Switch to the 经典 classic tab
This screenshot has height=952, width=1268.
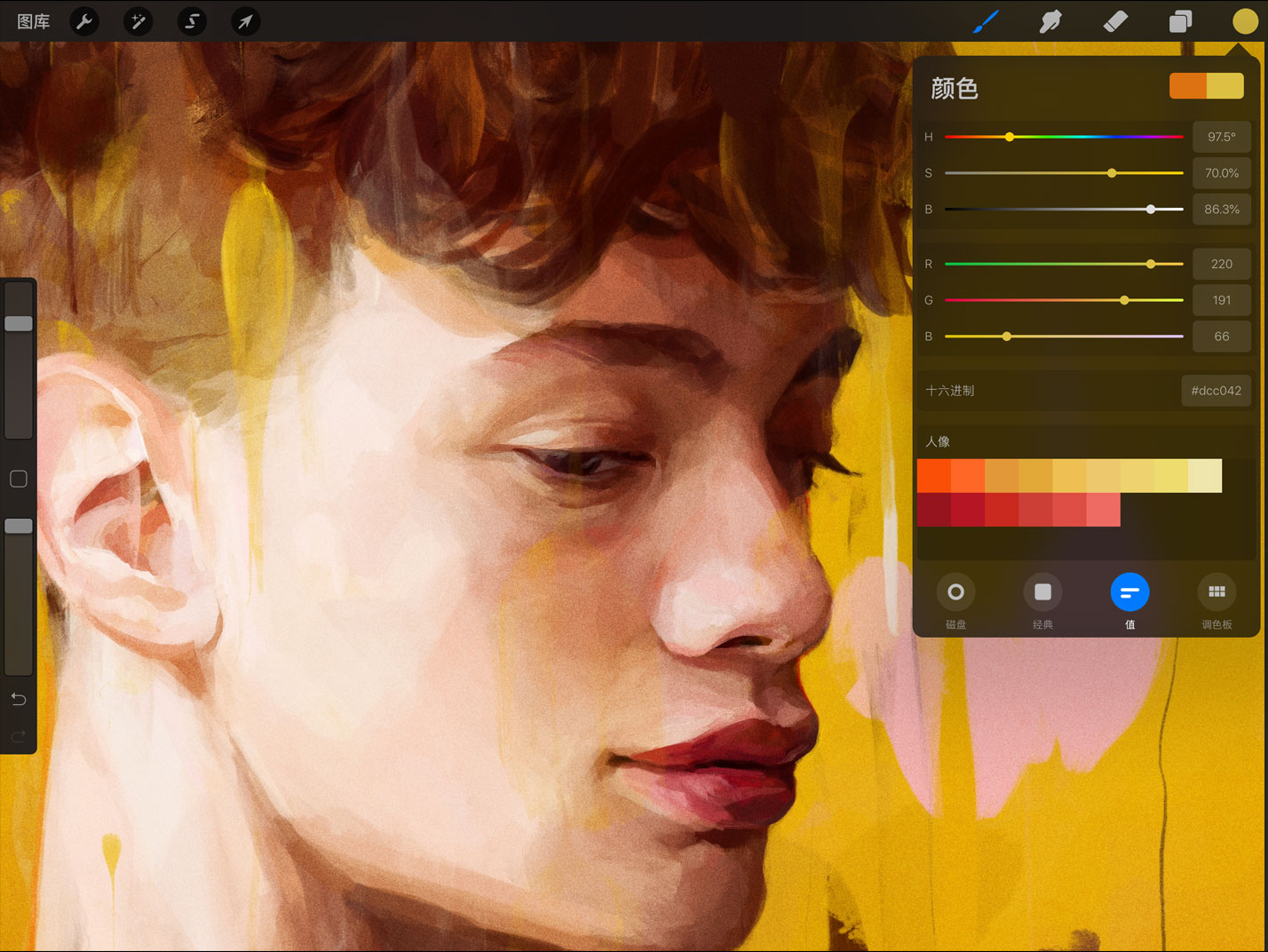pyautogui.click(x=1042, y=601)
